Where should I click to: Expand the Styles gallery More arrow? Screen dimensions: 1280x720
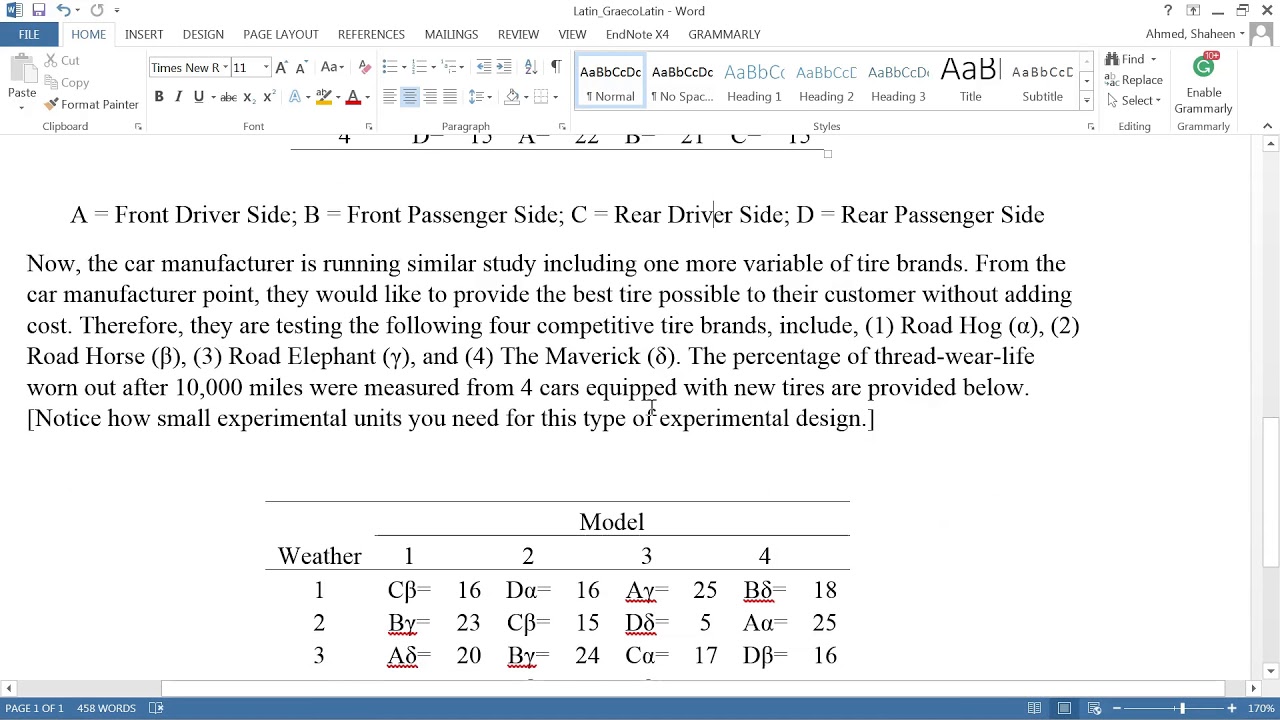1086,100
